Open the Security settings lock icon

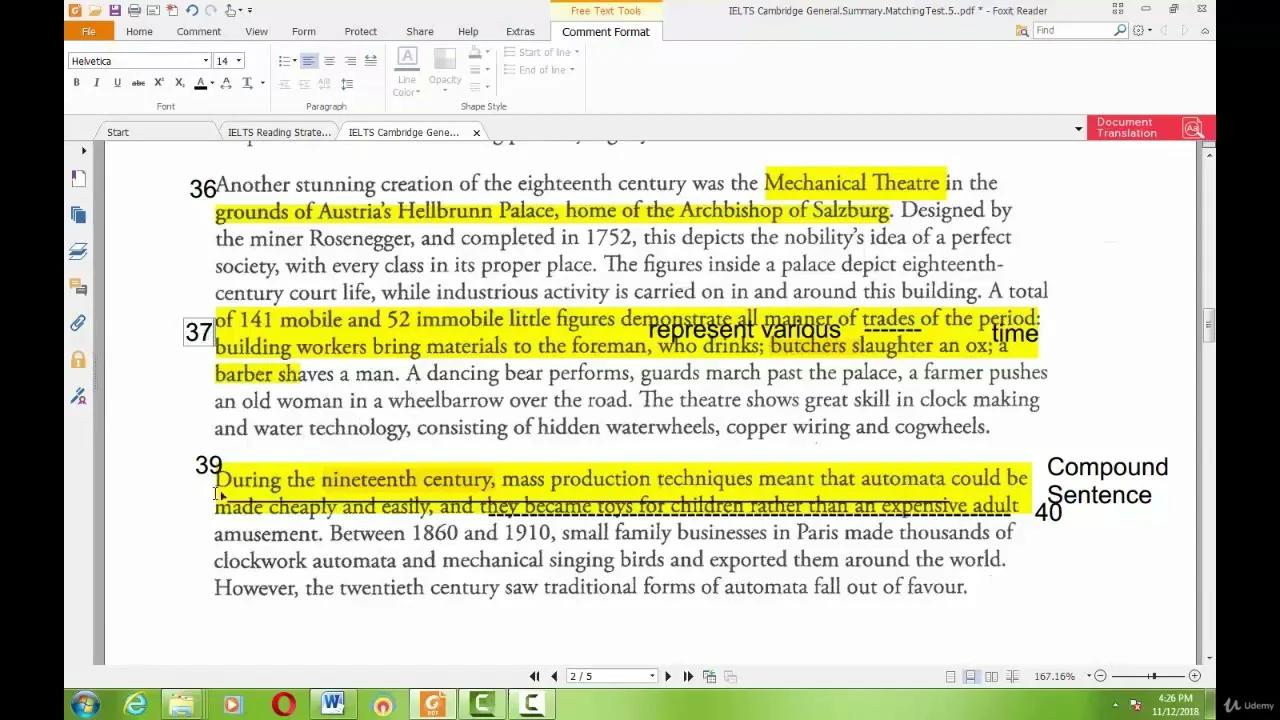[78, 360]
